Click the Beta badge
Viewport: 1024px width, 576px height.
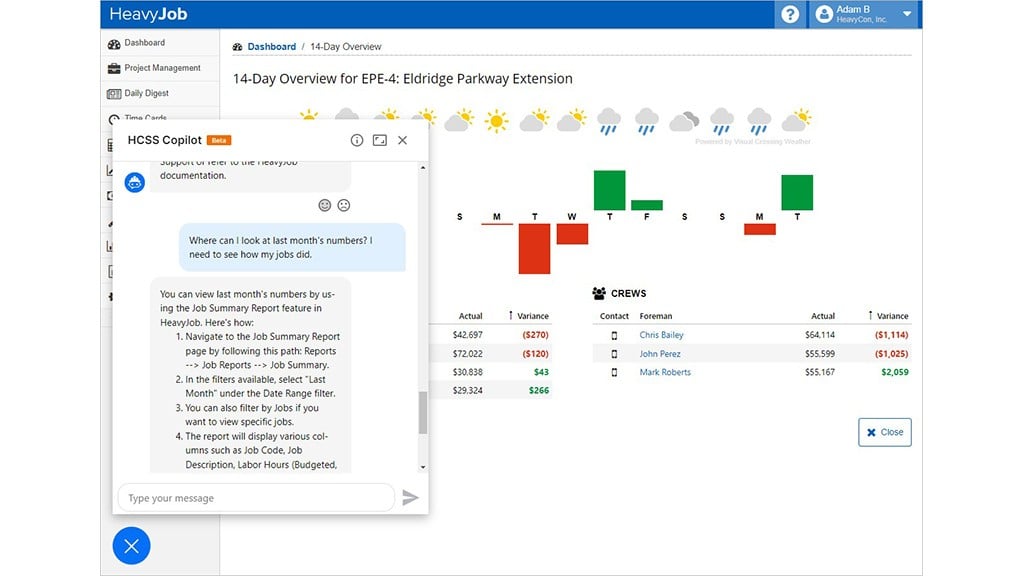[x=219, y=140]
